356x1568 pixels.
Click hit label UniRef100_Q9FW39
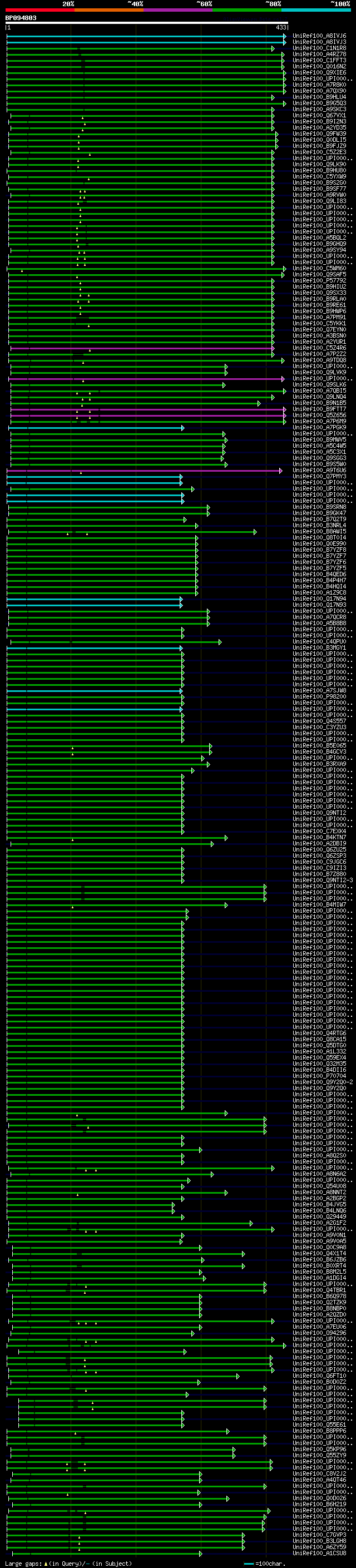click(319, 134)
